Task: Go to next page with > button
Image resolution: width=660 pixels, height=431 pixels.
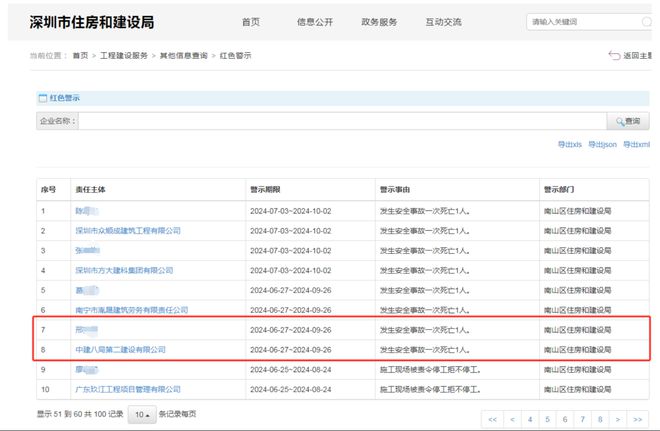Action: tap(617, 419)
